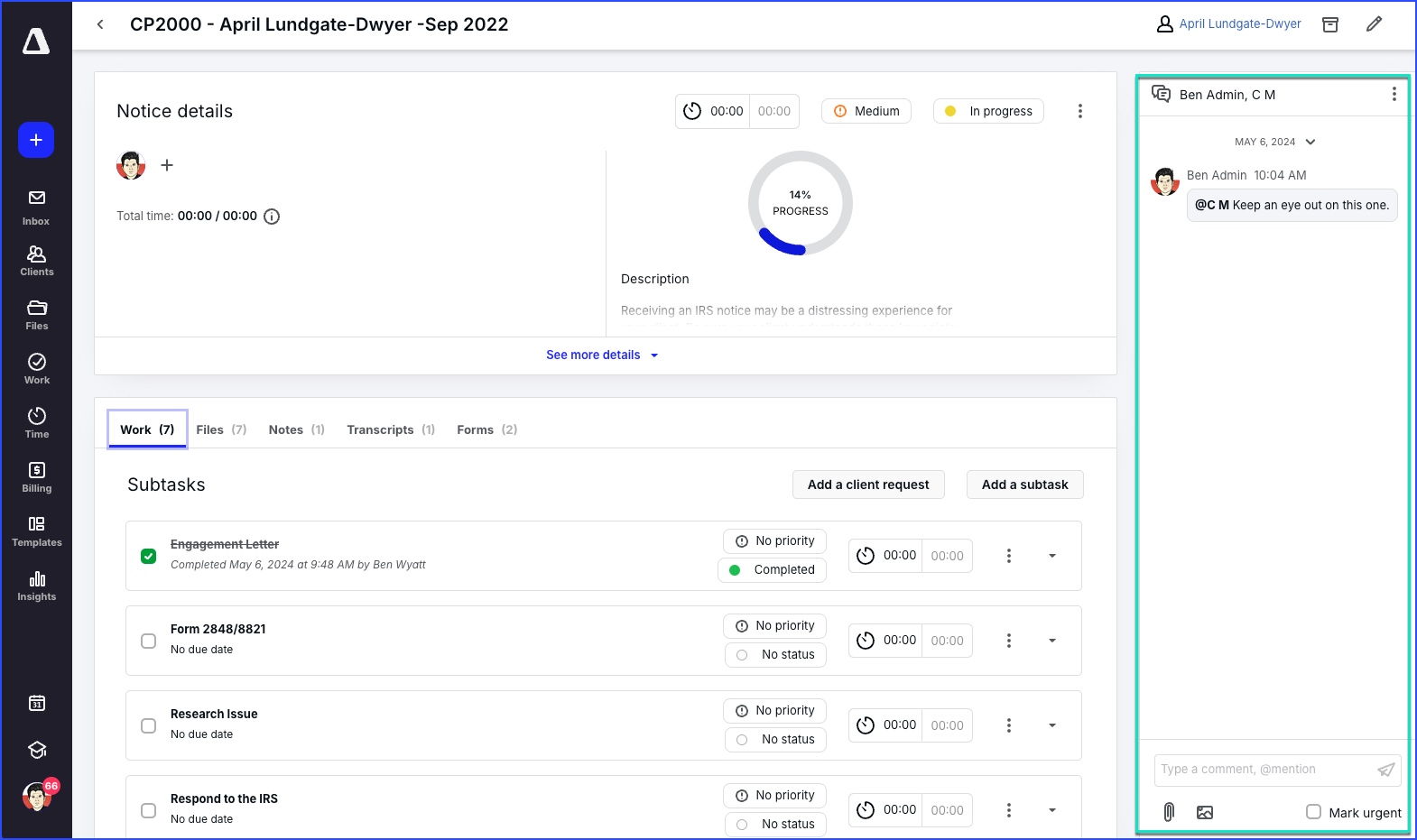Click Add a subtask button

tap(1024, 485)
